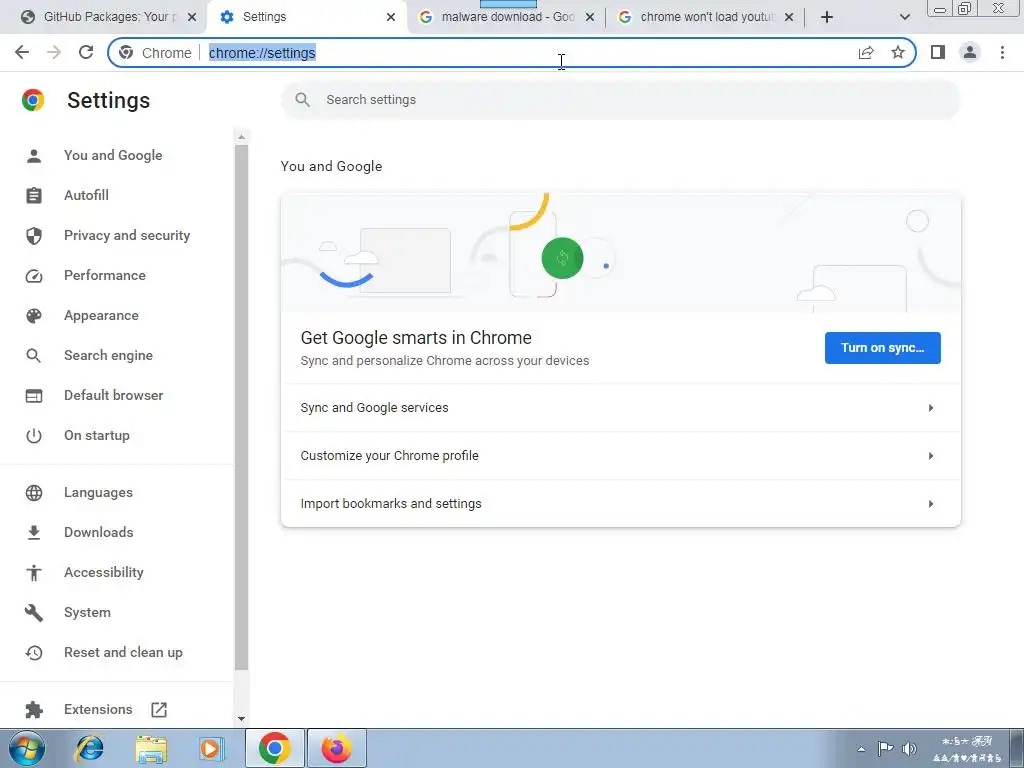Open Downloads settings
1024x768 pixels.
(99, 532)
